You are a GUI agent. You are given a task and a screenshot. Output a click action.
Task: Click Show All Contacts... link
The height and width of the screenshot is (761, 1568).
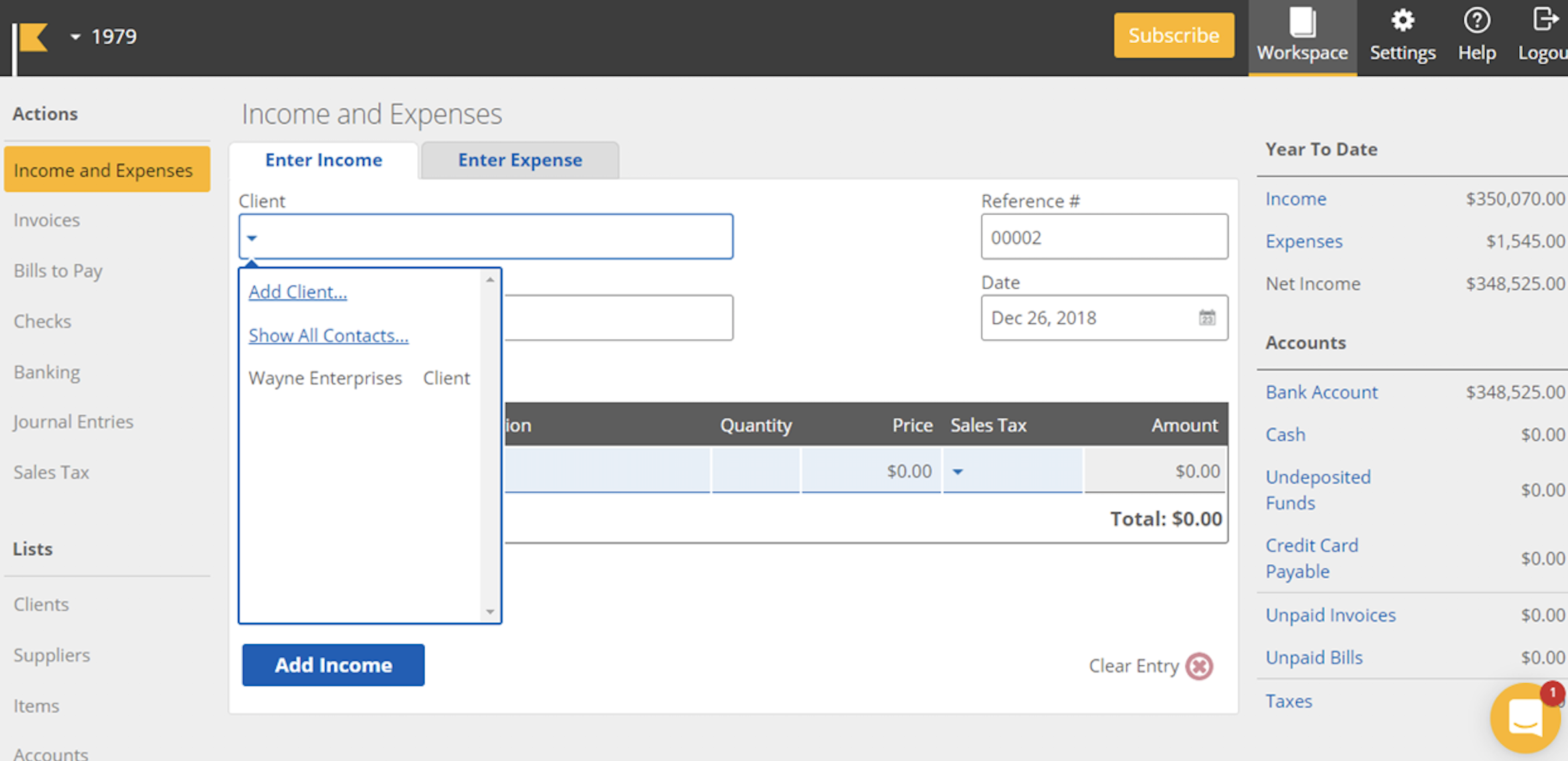coord(328,336)
